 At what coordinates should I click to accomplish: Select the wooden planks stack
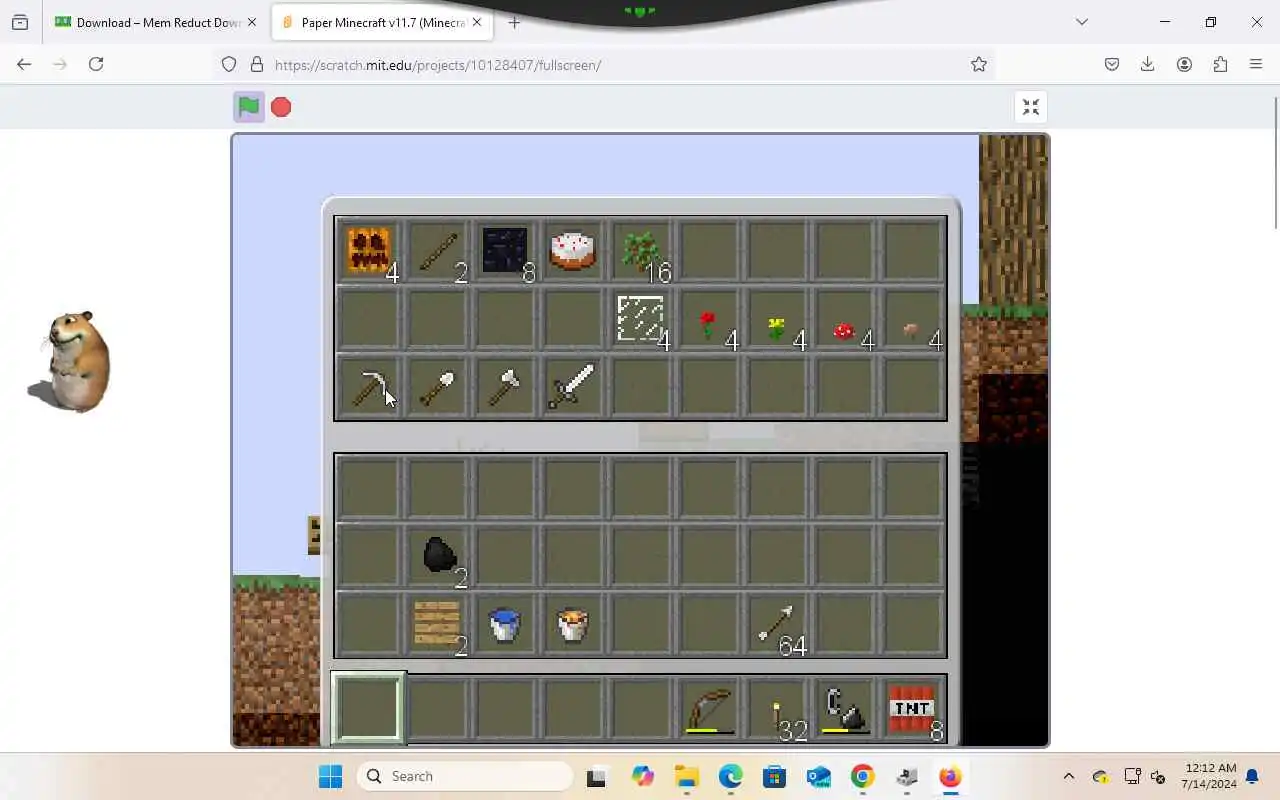437,624
